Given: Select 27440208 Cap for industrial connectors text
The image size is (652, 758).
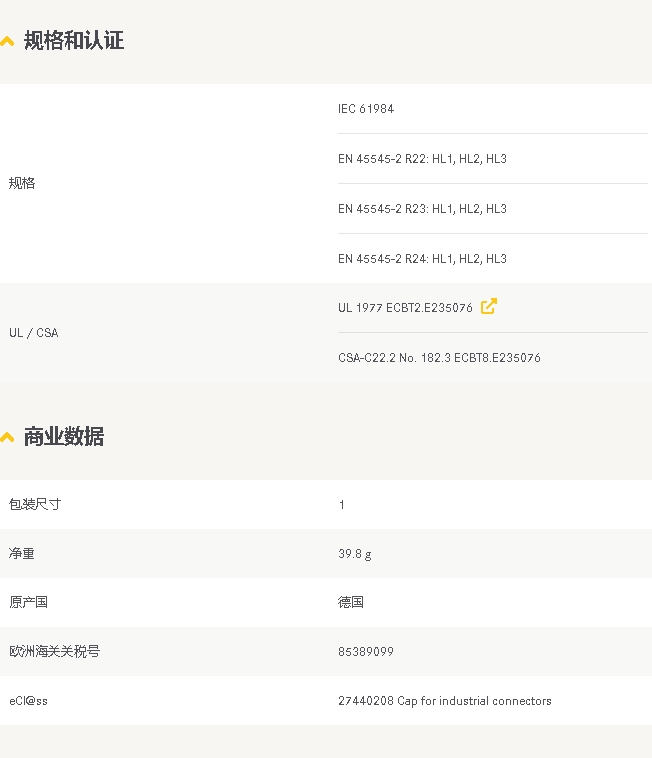Looking at the screenshot, I should tap(445, 701).
